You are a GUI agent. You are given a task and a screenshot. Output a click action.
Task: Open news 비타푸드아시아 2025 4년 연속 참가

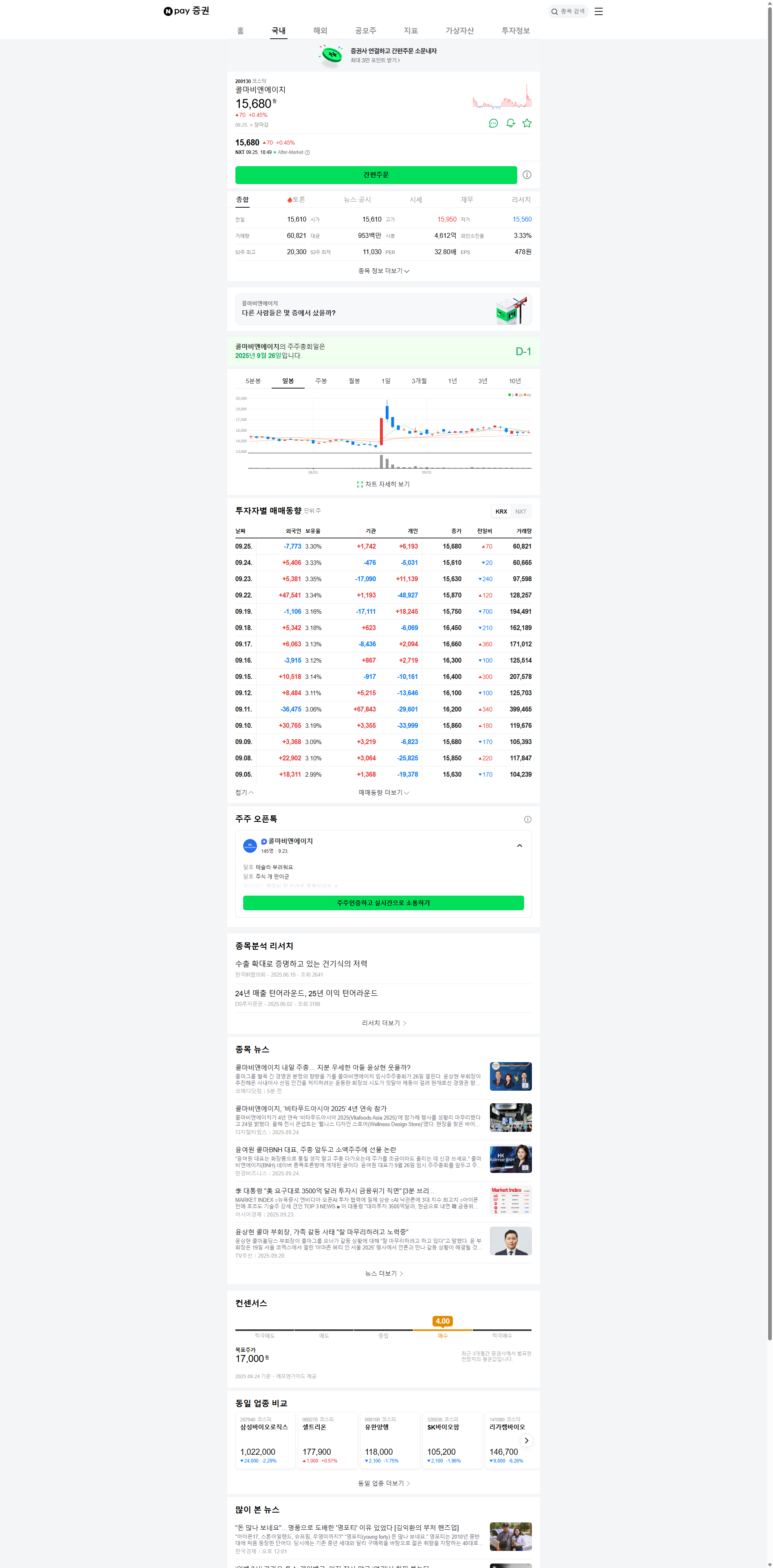click(311, 1109)
